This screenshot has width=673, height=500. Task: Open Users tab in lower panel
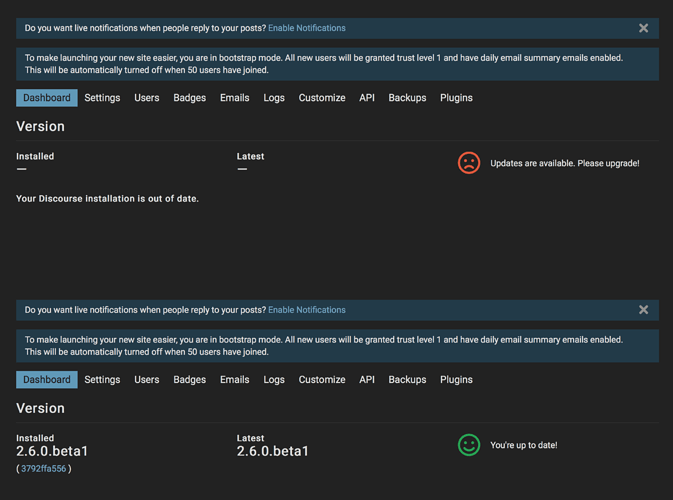point(147,380)
